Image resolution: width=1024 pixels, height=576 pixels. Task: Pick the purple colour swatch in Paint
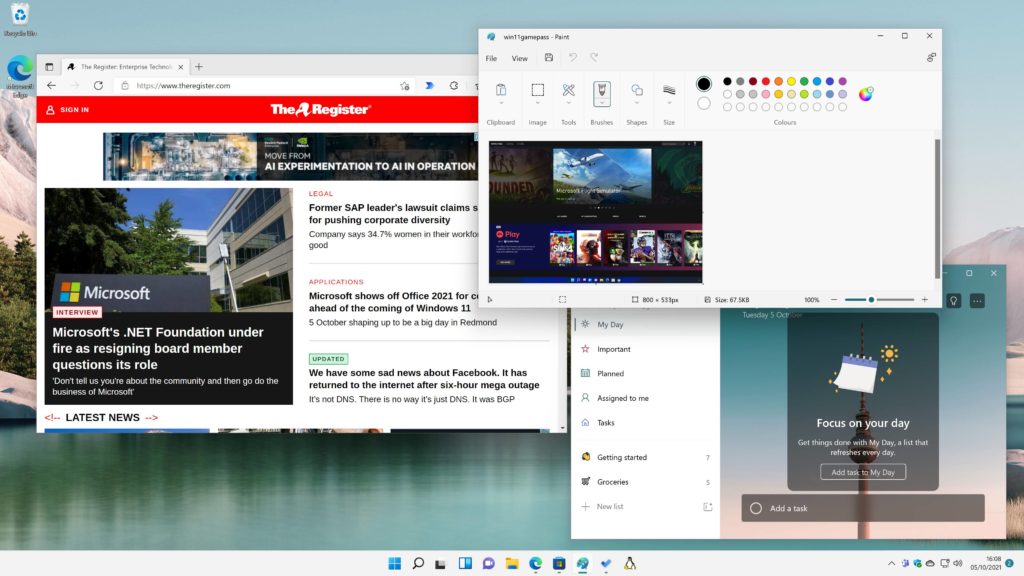point(842,82)
